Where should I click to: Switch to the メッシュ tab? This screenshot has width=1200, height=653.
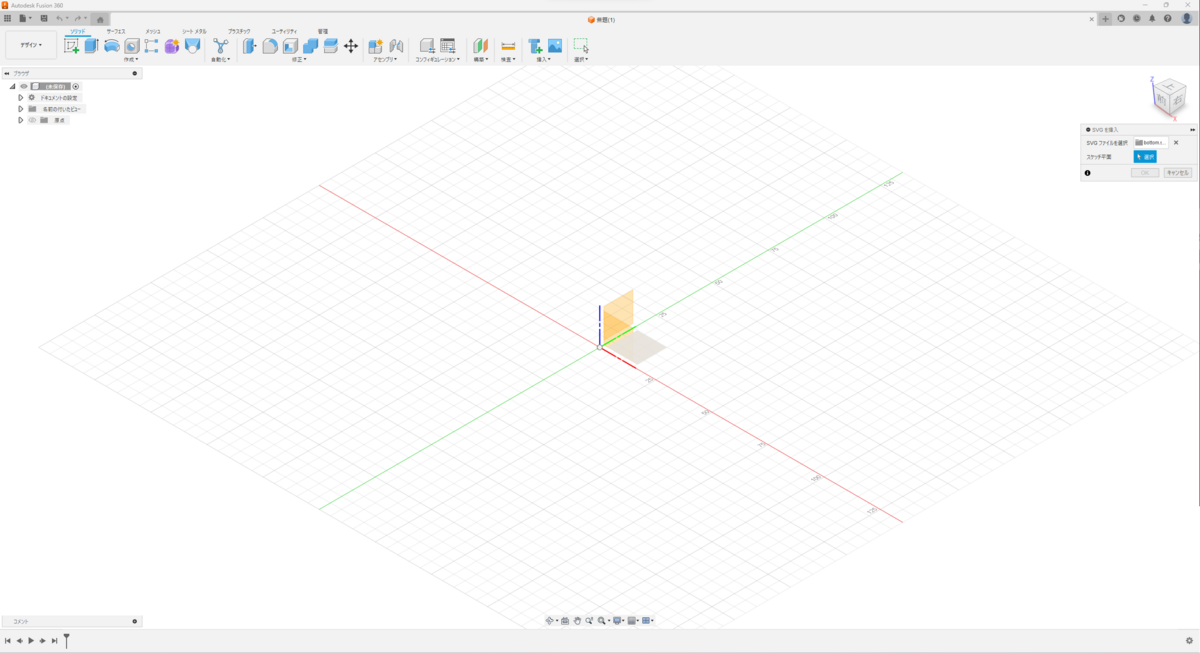click(153, 32)
